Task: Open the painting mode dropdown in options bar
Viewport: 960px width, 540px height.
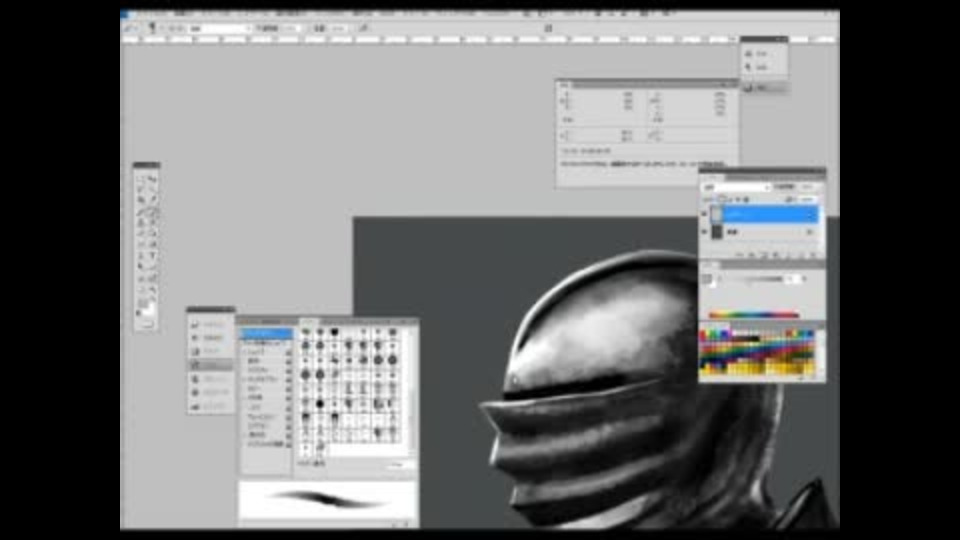Action: pyautogui.click(x=220, y=28)
